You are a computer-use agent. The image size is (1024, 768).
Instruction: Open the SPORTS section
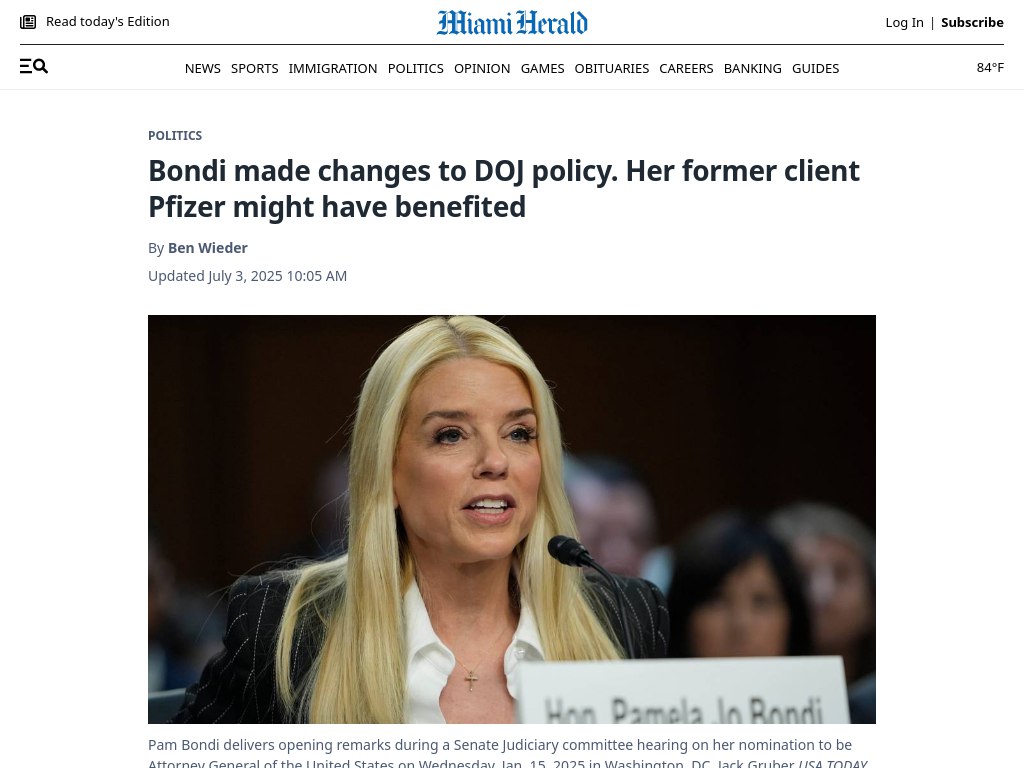(x=255, y=69)
